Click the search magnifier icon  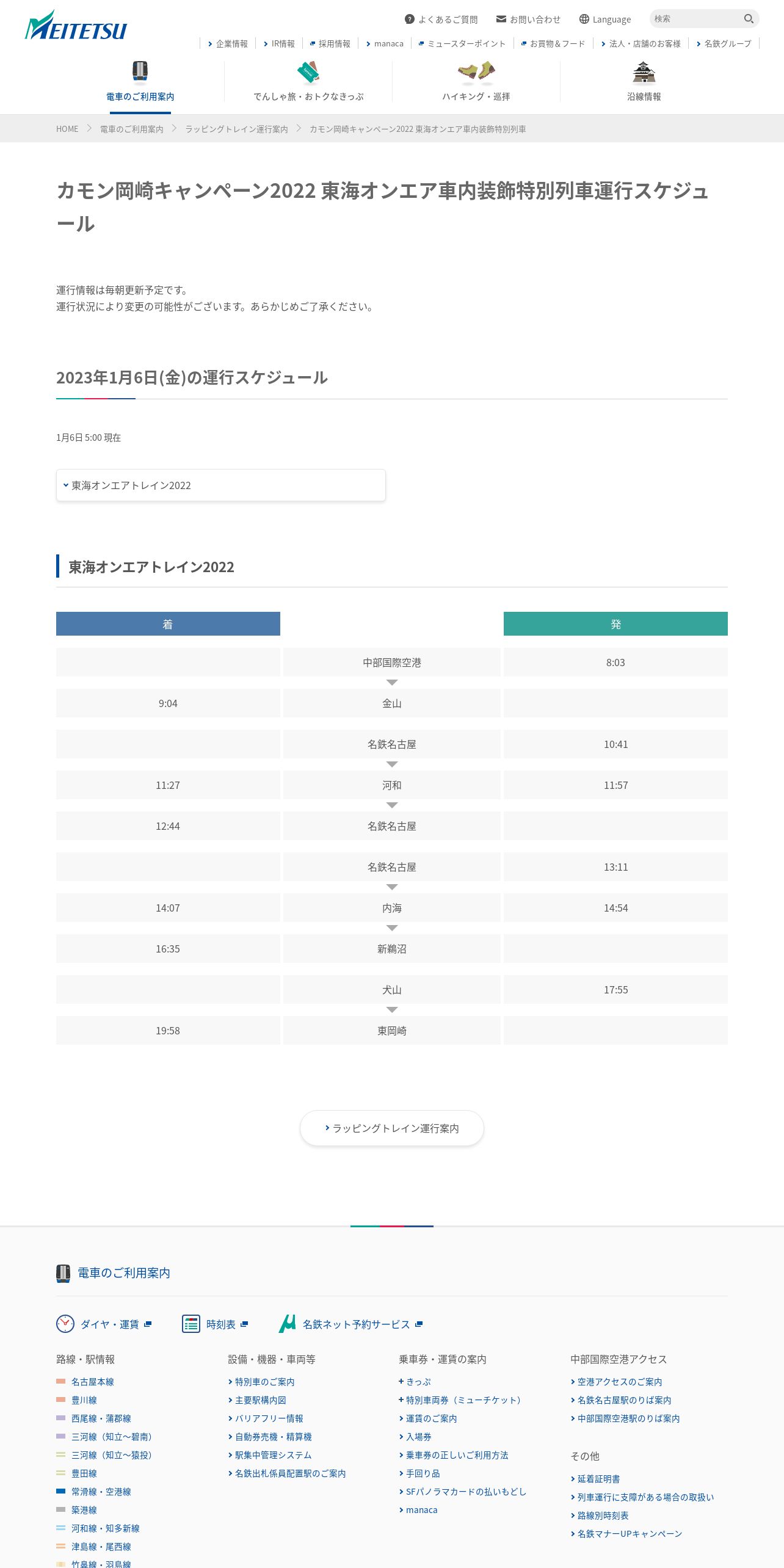pos(749,19)
